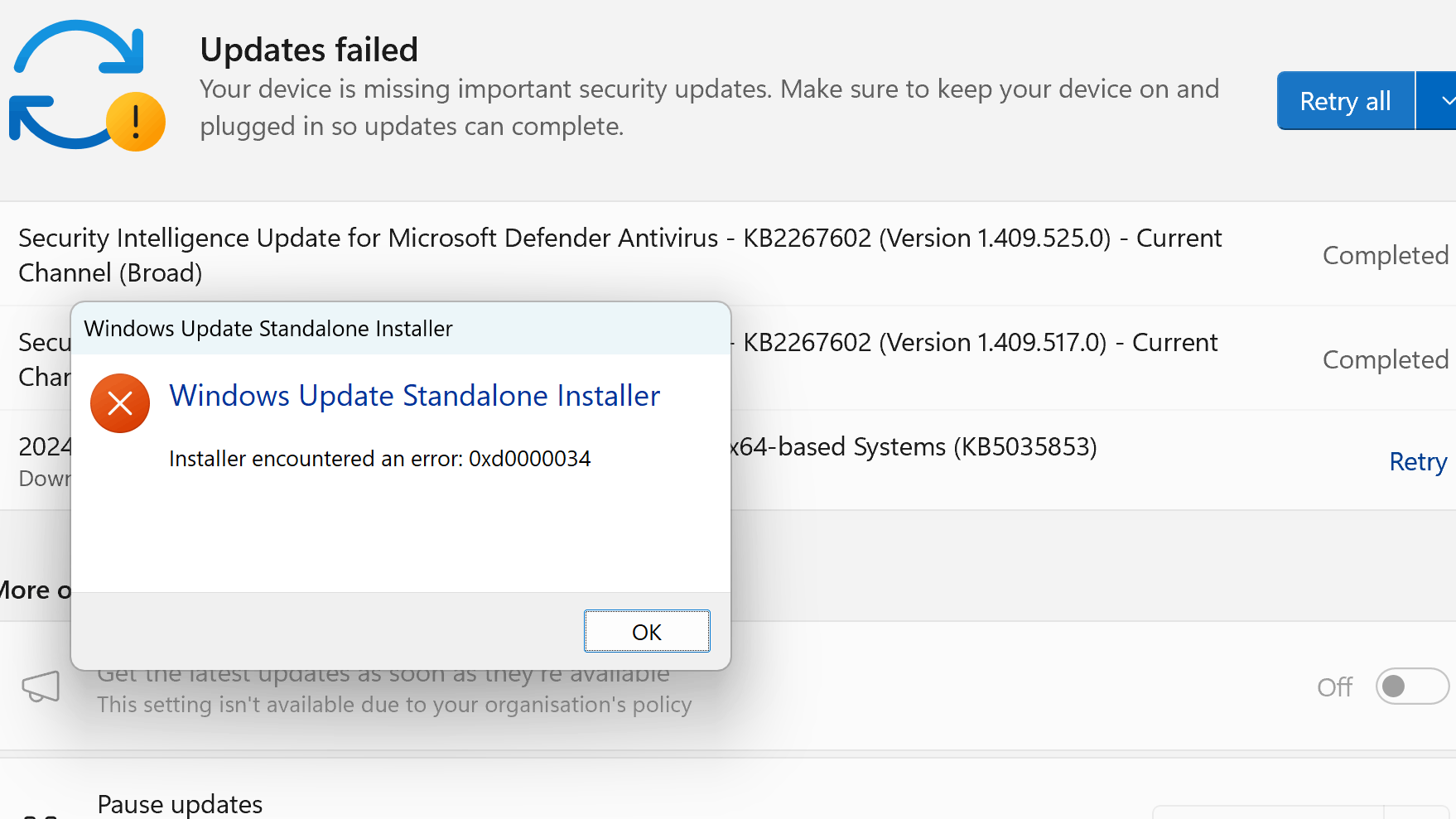
Task: Click the 'Updates failed' heading
Action: 309,50
